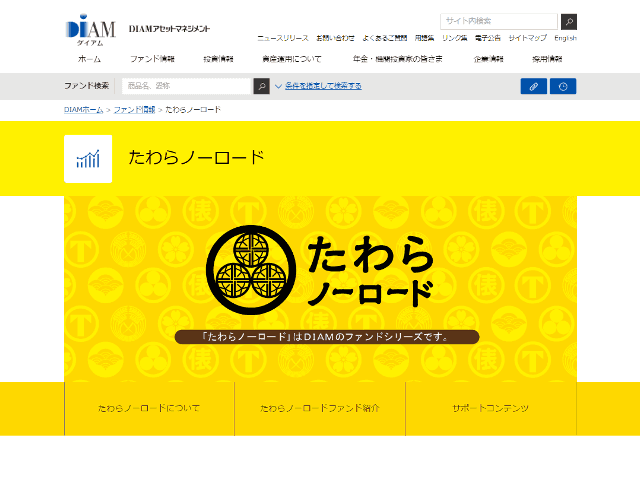Focus the サイト内検索 input field
This screenshot has width=640, height=480.
(499, 21)
